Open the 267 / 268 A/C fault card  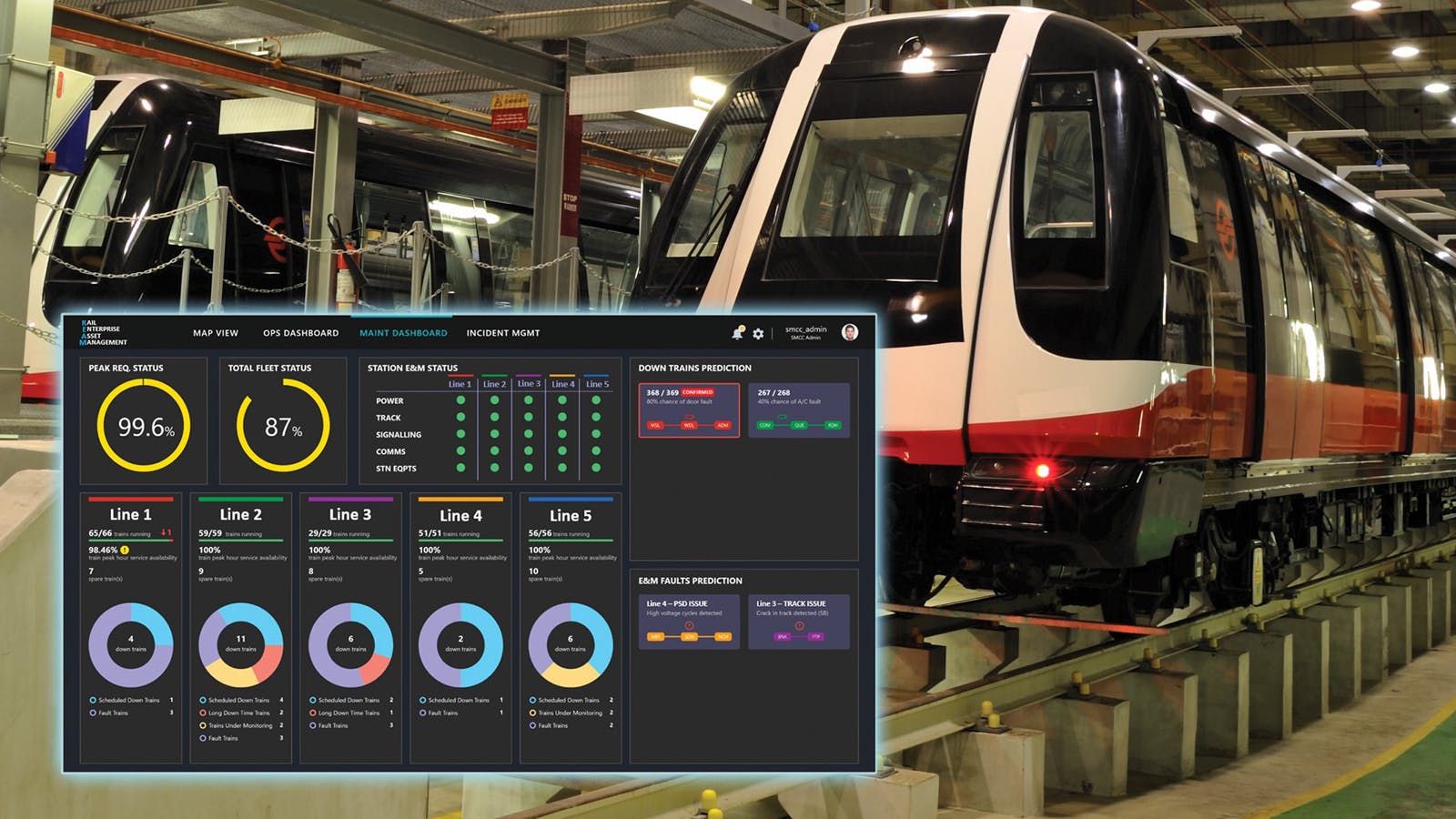pos(798,409)
